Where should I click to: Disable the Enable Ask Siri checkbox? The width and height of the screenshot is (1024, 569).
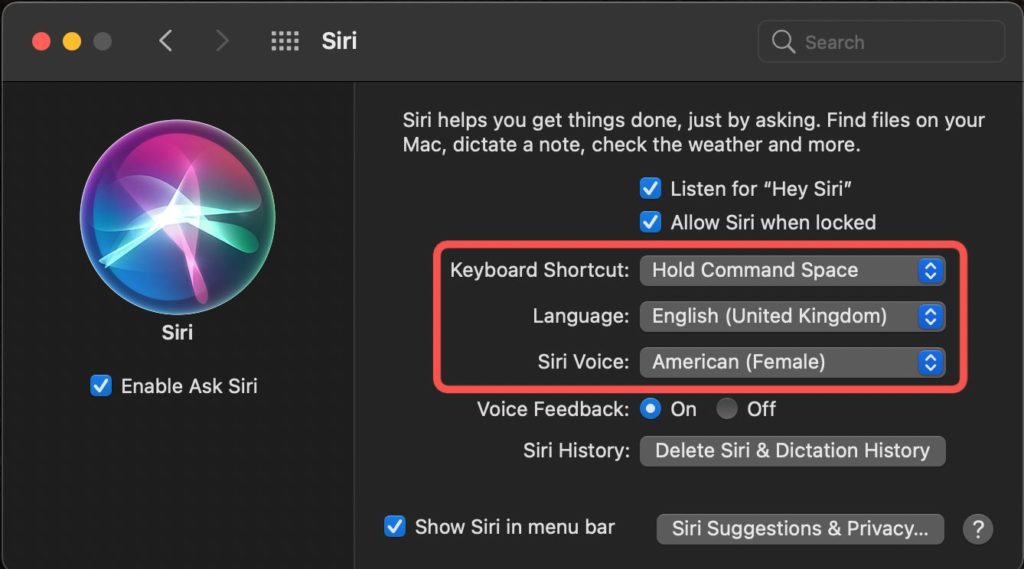[x=101, y=385]
